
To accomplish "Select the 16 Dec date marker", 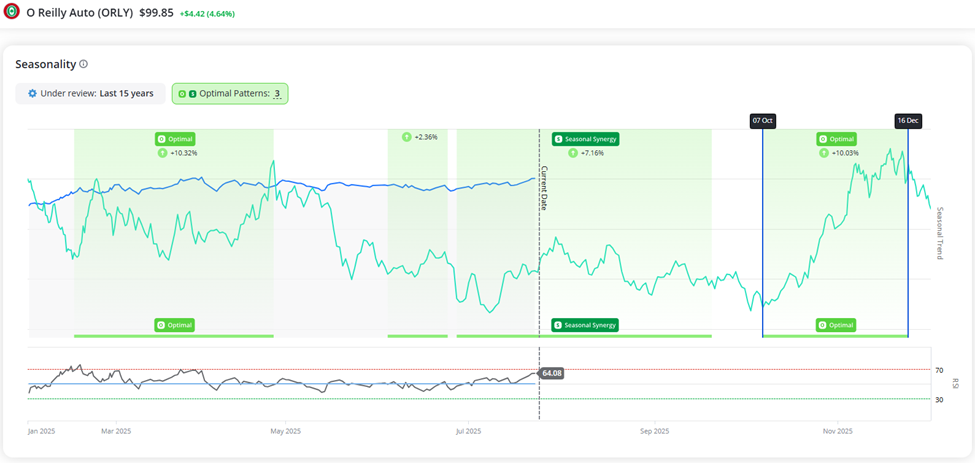I will (907, 121).
